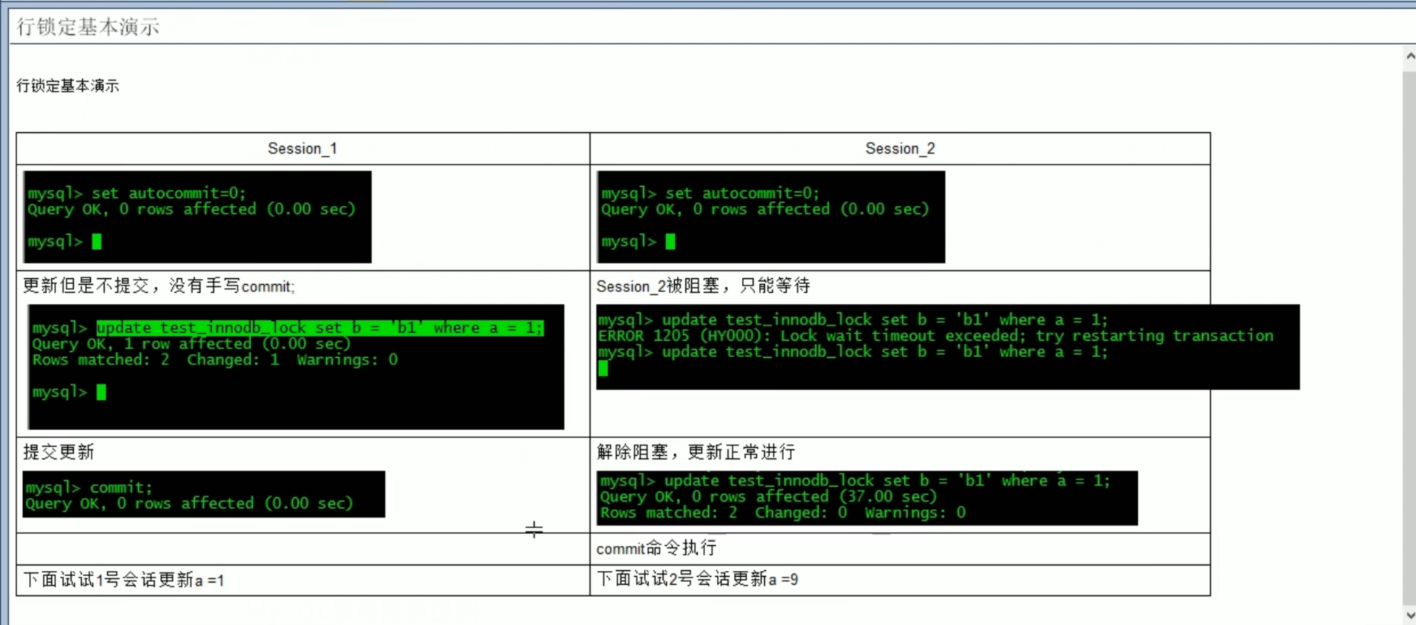
Task: Click the title '行锁定基本演示' in the header bar
Action: pos(88,27)
